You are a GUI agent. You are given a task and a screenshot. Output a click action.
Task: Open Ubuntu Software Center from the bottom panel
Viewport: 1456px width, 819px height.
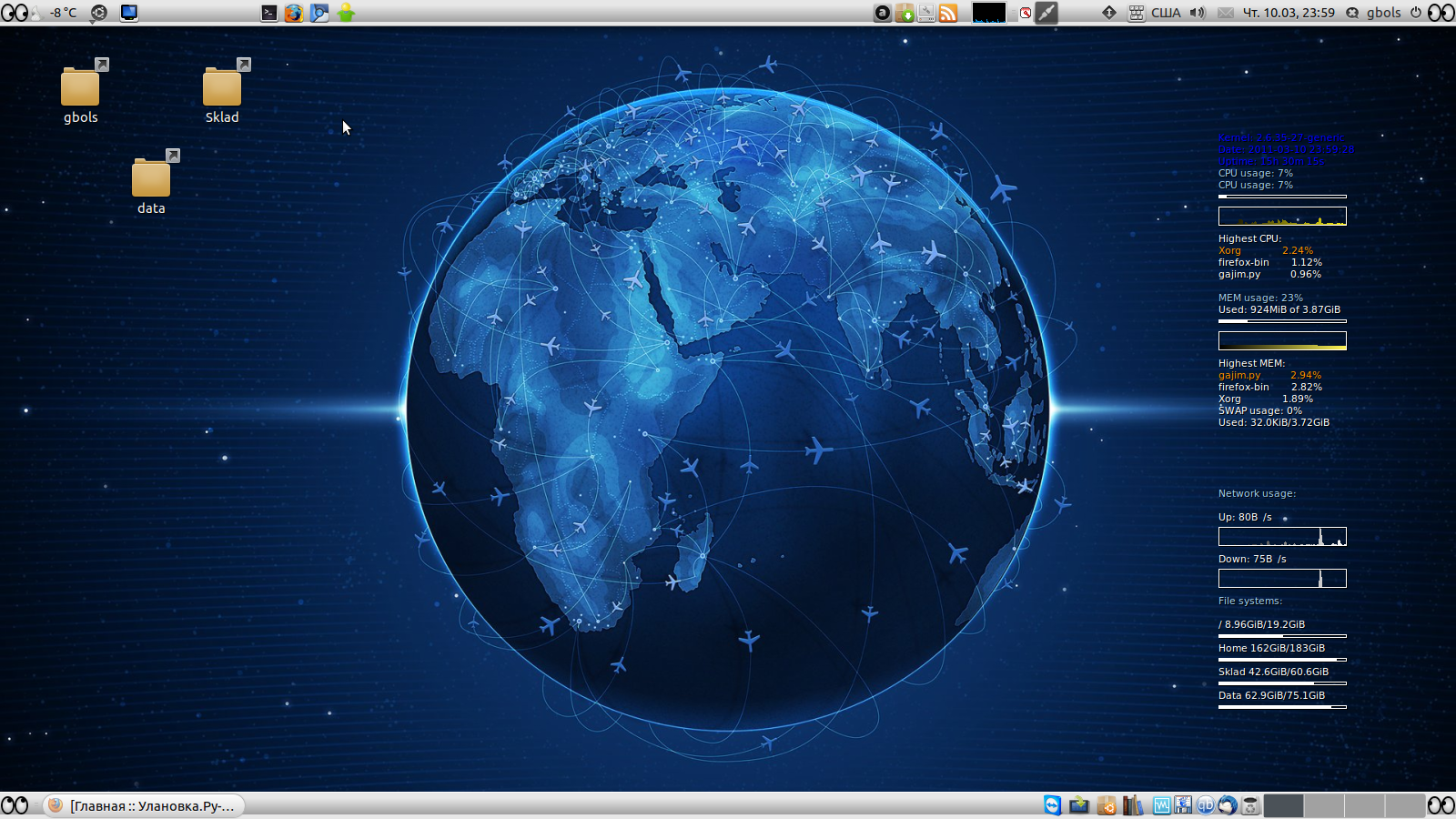[x=1107, y=805]
